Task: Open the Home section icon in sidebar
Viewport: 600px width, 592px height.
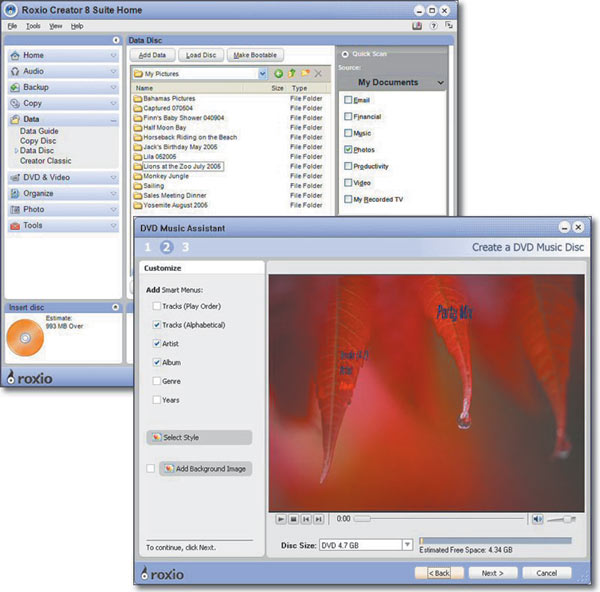Action: [15, 55]
